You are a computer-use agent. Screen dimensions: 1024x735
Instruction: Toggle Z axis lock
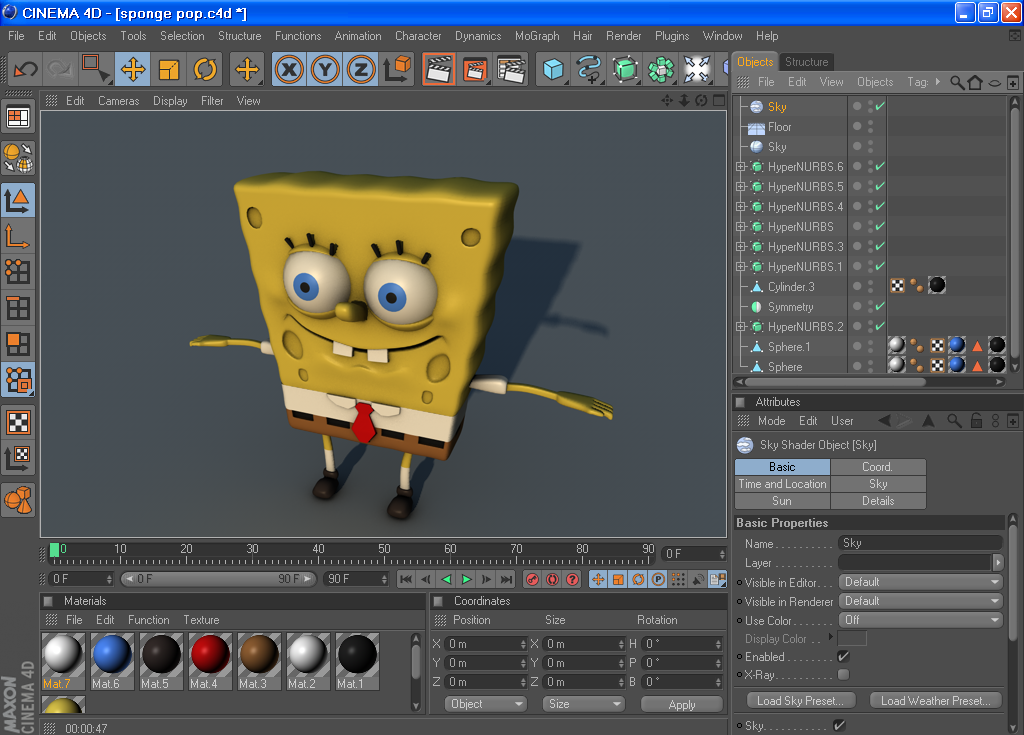tap(360, 69)
